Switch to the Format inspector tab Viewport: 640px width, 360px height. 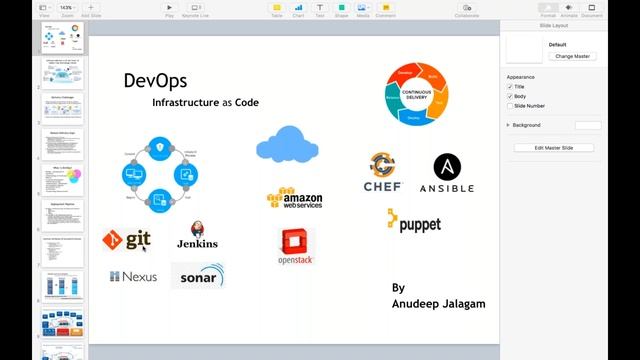(548, 8)
